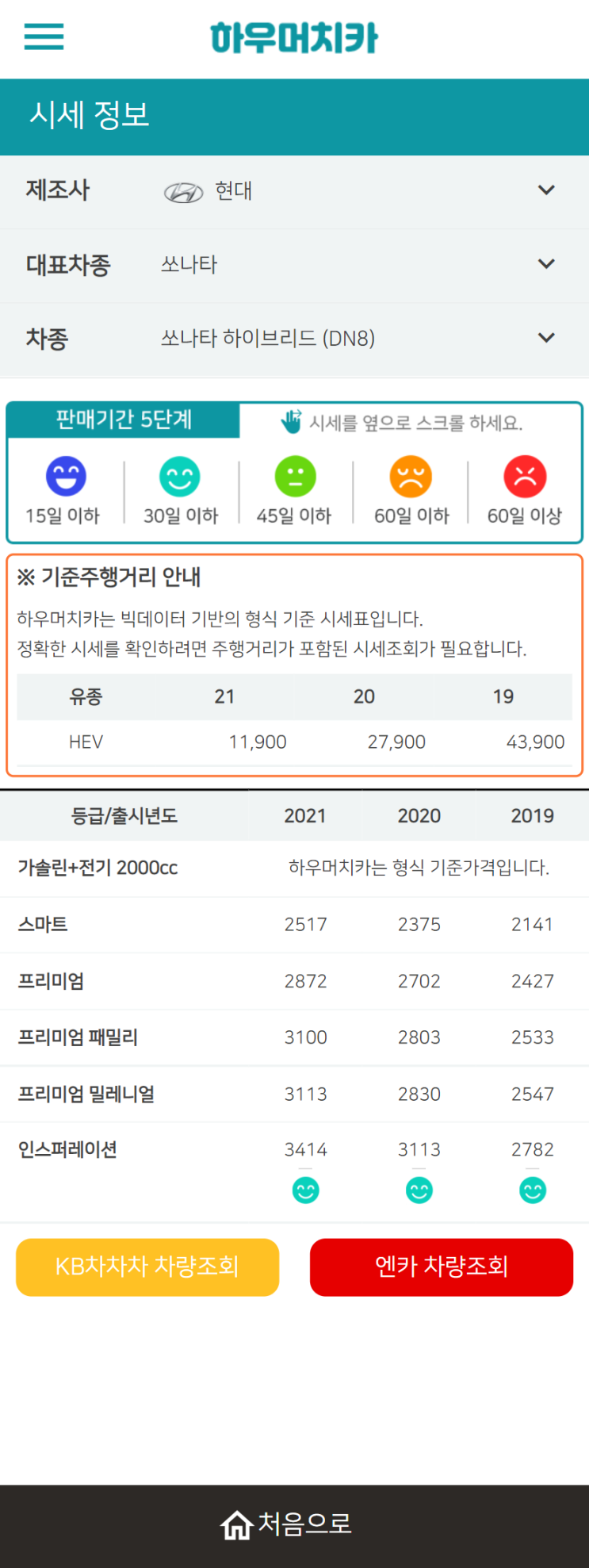This screenshot has height=1568, width=589.
Task: Click the 43,900 mileage value
Action: (536, 742)
